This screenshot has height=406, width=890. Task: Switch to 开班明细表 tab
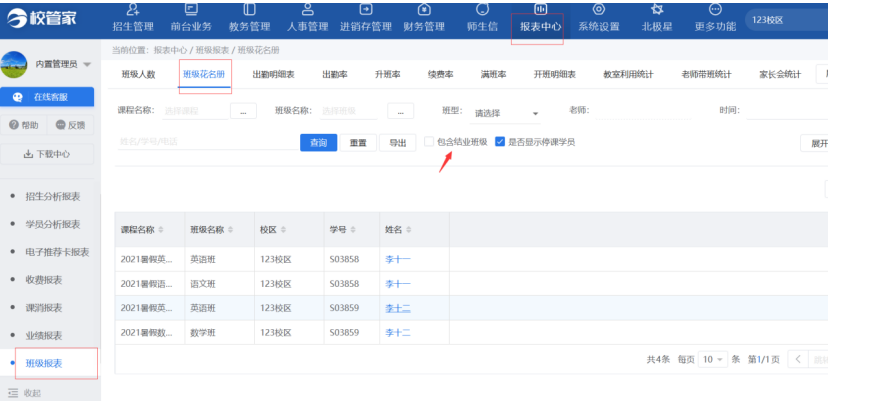point(555,74)
